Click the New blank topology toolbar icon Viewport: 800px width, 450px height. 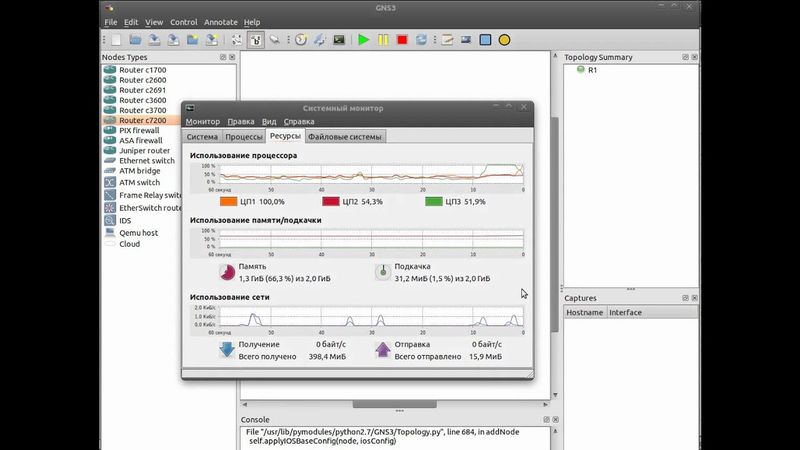pos(116,40)
